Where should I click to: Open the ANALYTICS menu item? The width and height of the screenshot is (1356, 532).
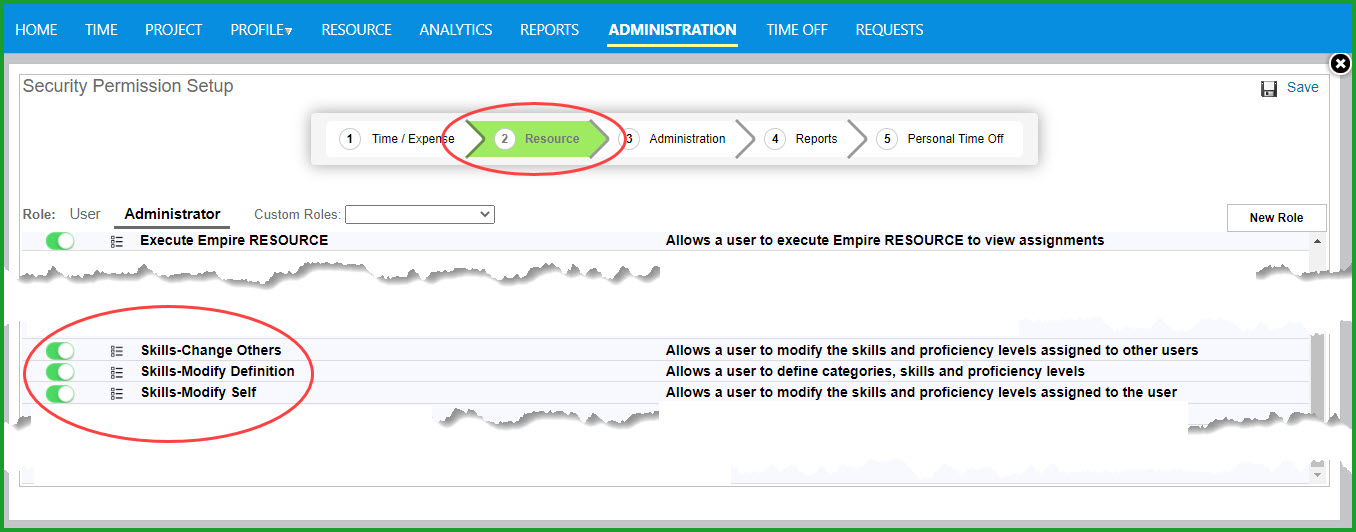455,30
